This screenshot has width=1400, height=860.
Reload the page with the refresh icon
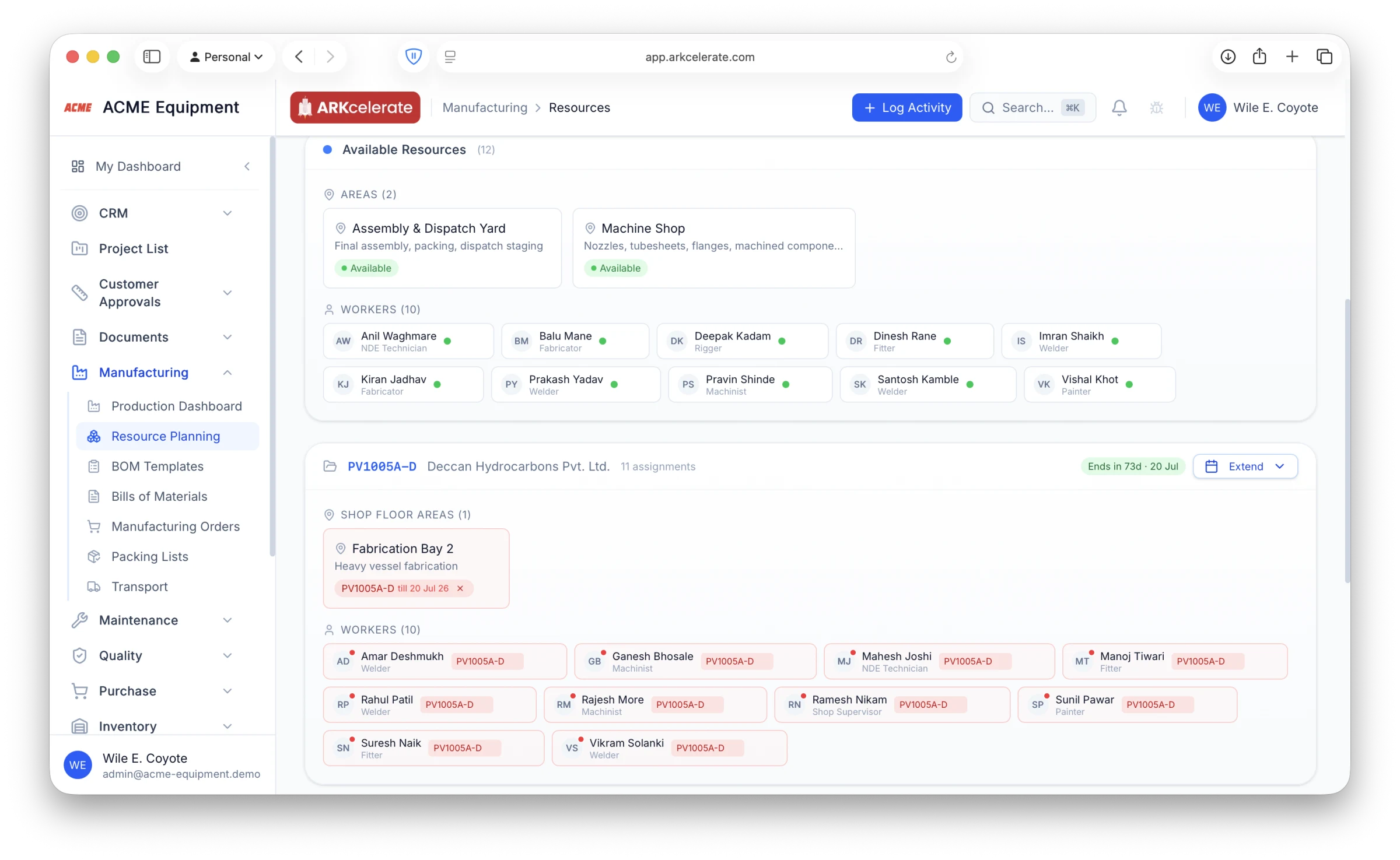[x=951, y=57]
